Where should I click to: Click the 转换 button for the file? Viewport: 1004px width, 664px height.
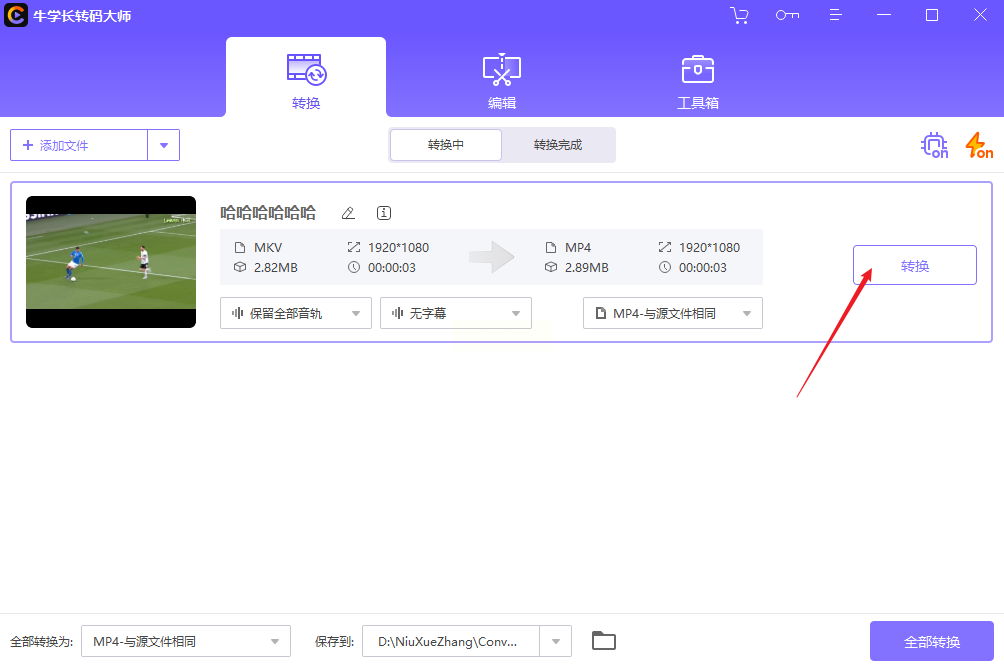pos(914,265)
